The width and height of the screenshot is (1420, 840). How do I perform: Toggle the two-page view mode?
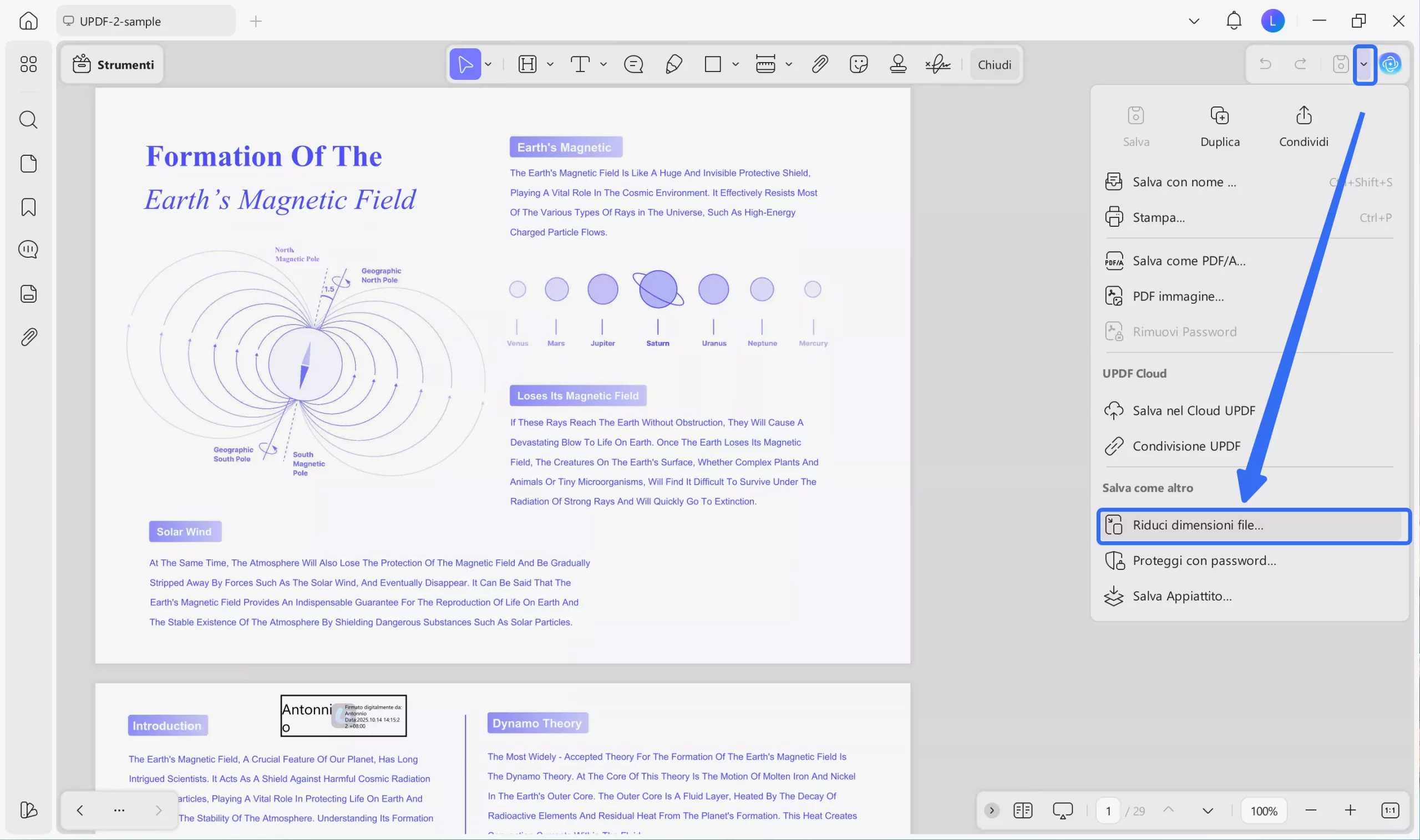pos(1022,811)
